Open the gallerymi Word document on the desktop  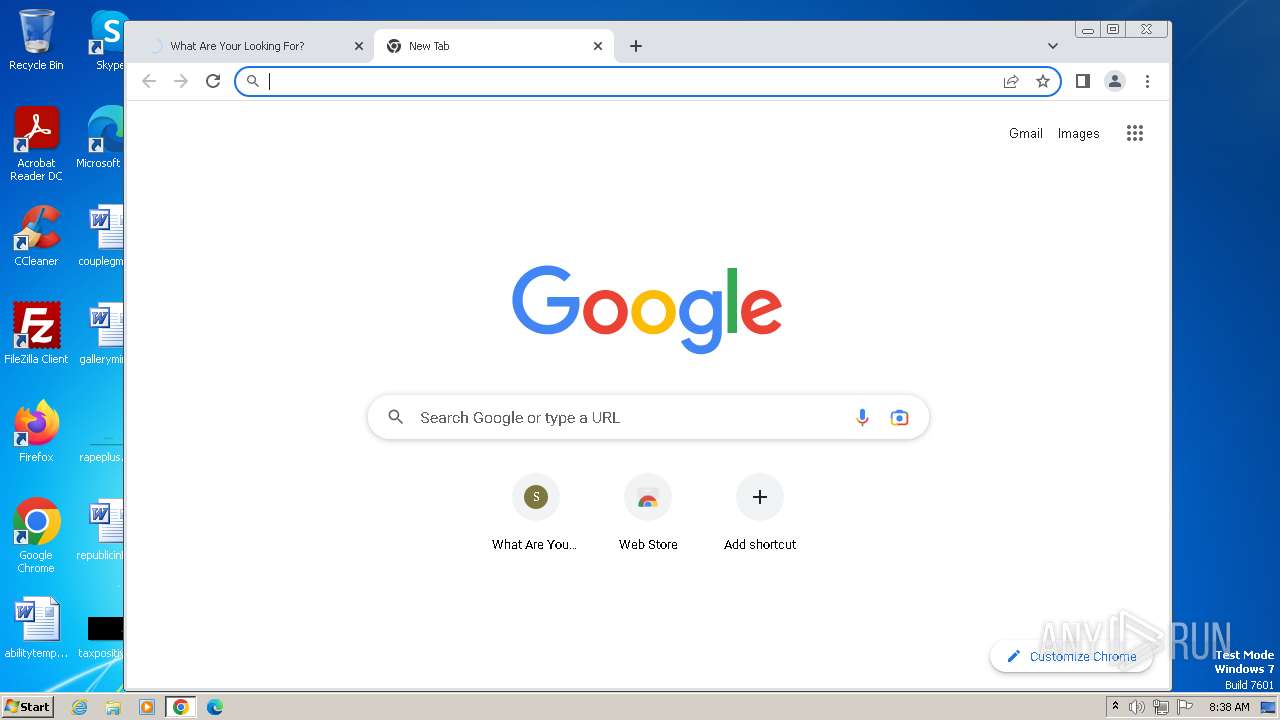(x=103, y=334)
